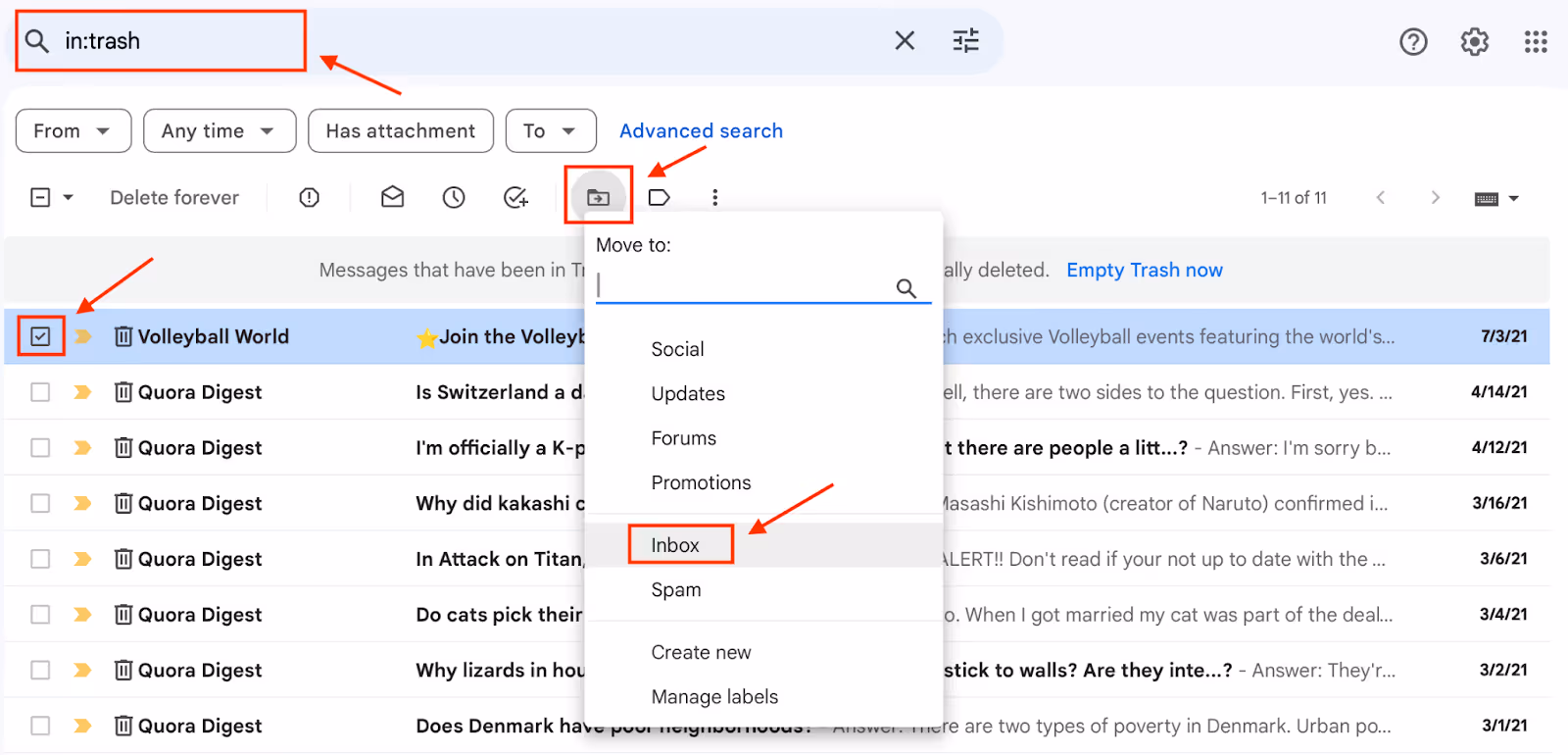Open the Settings gear

click(x=1475, y=41)
